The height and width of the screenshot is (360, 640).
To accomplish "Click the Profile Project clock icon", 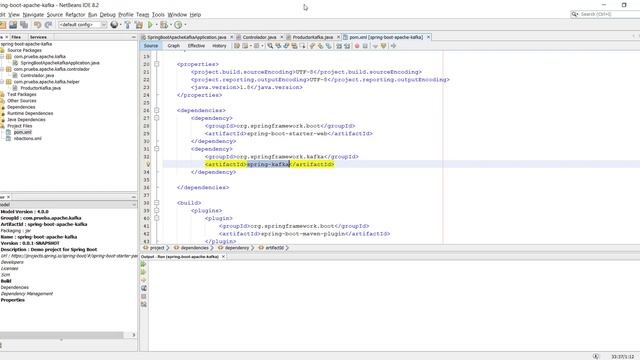I will point(178,25).
